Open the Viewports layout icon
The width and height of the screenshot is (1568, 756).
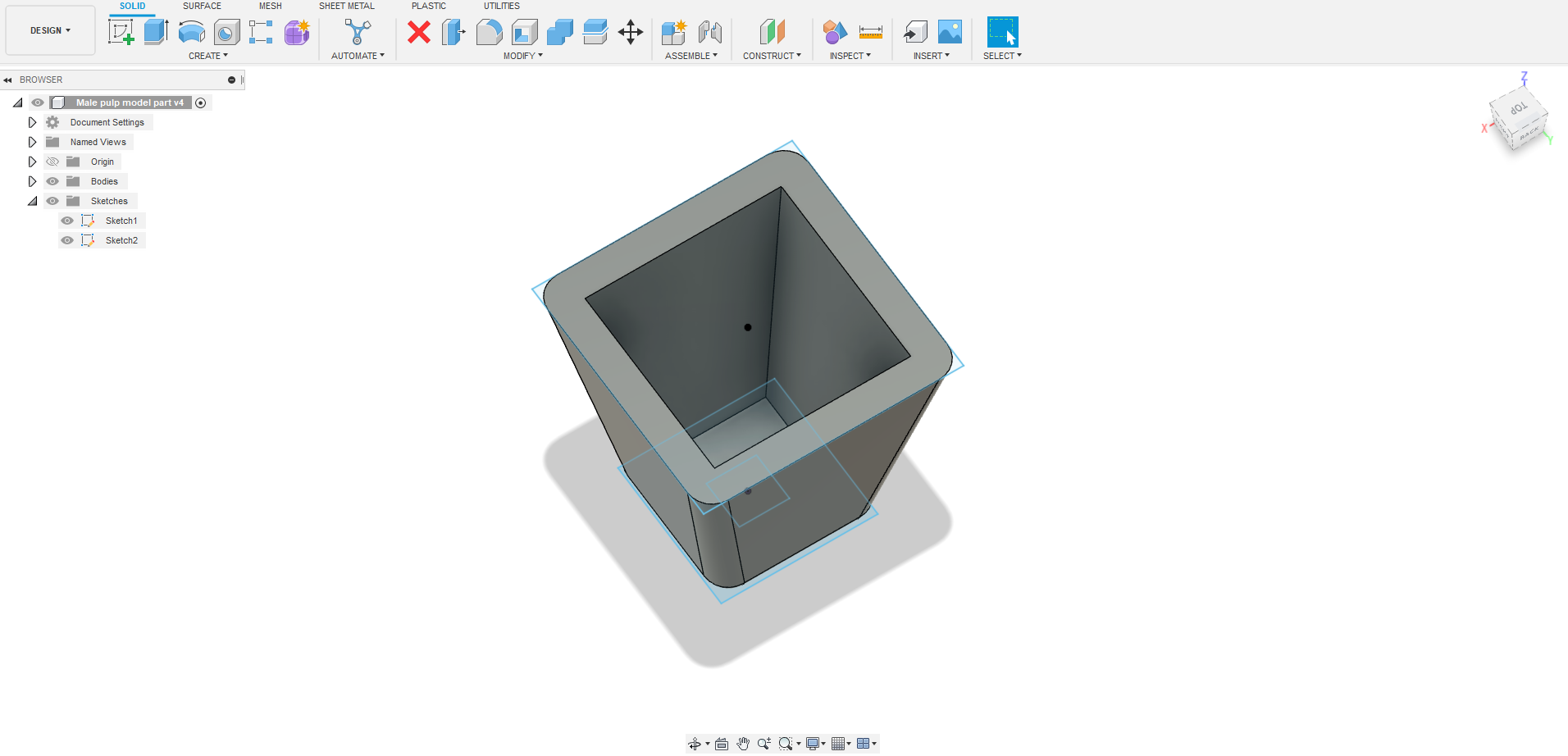pyautogui.click(x=864, y=744)
